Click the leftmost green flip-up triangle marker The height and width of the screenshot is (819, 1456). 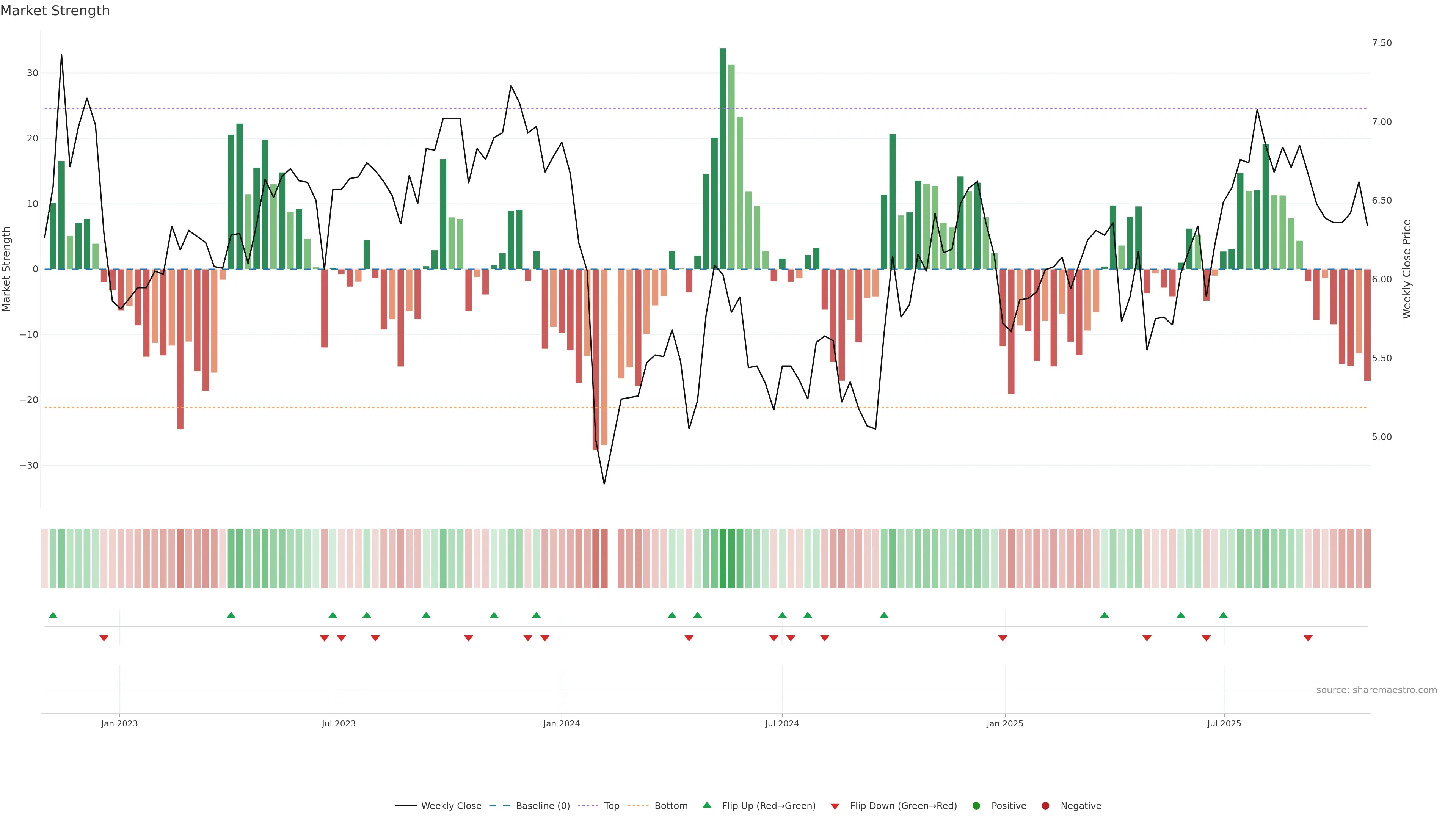point(53,615)
